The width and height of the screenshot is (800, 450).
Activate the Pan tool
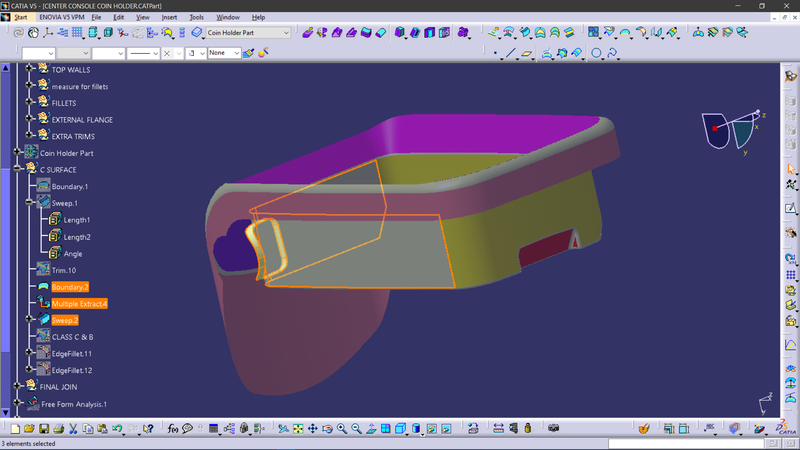312,429
